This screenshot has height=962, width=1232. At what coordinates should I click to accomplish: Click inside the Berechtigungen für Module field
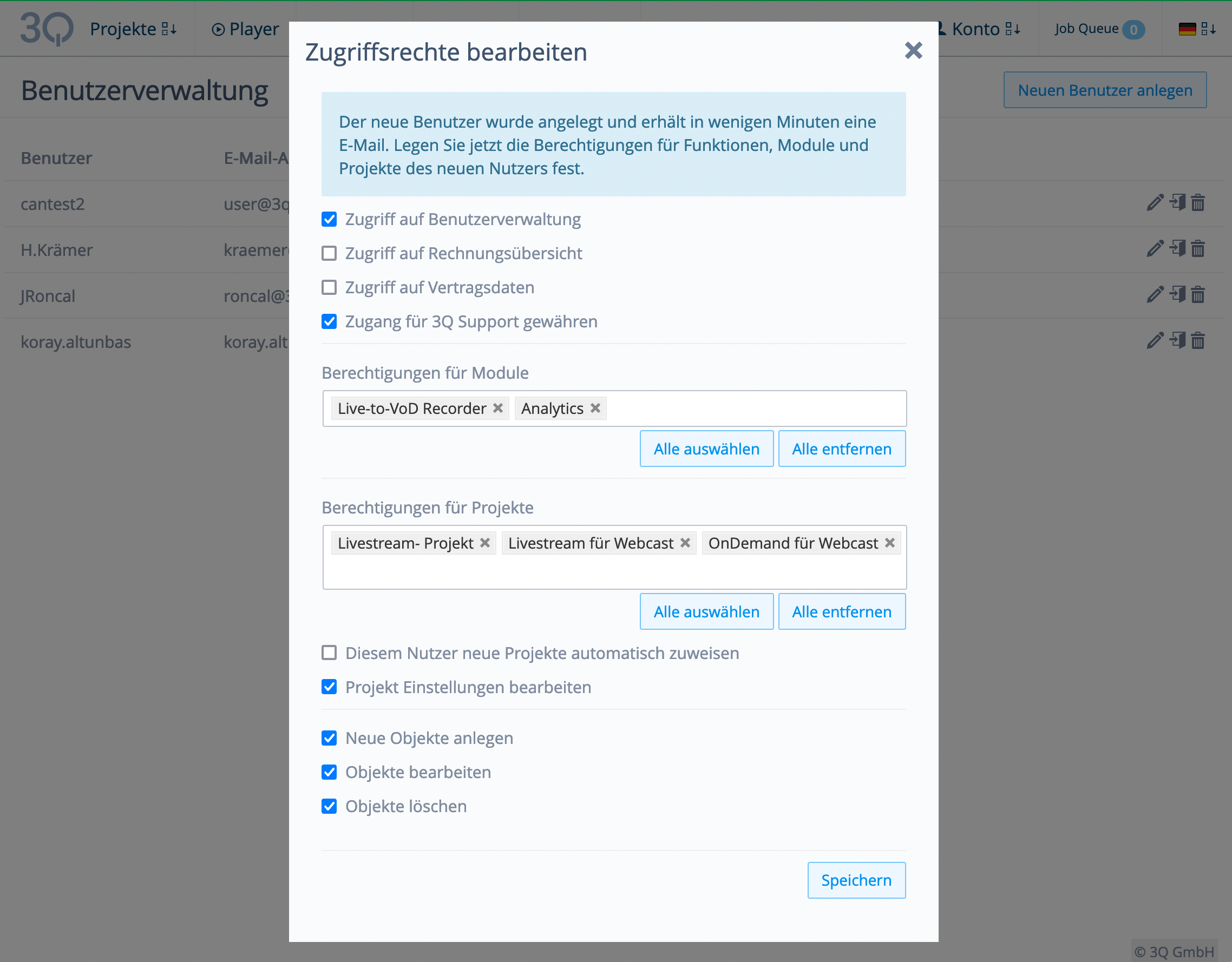tap(756, 408)
